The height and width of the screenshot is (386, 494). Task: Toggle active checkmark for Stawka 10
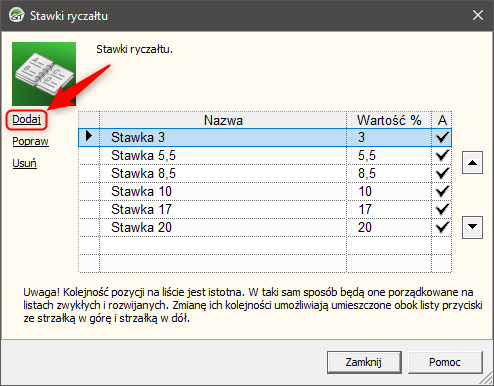point(442,191)
